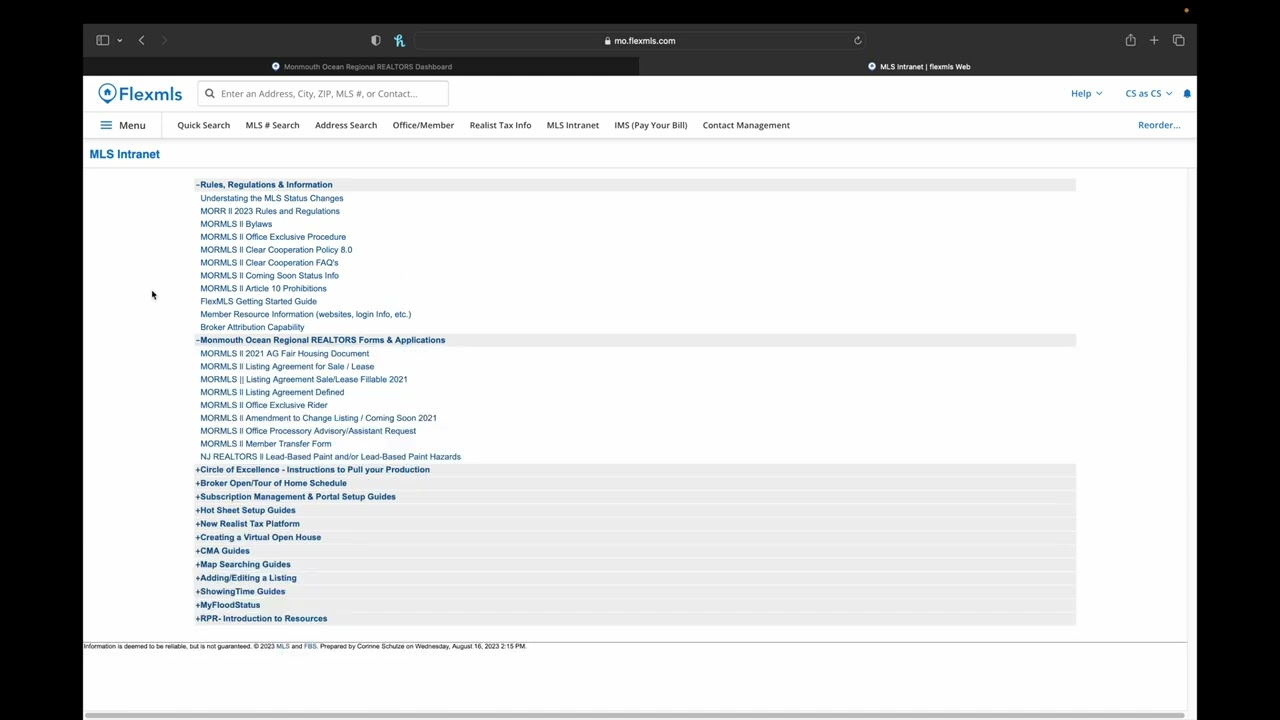Collapse Monmouth Ocean Regional REALTORS Forms & Applications
This screenshot has height=720, width=1280.
(320, 340)
